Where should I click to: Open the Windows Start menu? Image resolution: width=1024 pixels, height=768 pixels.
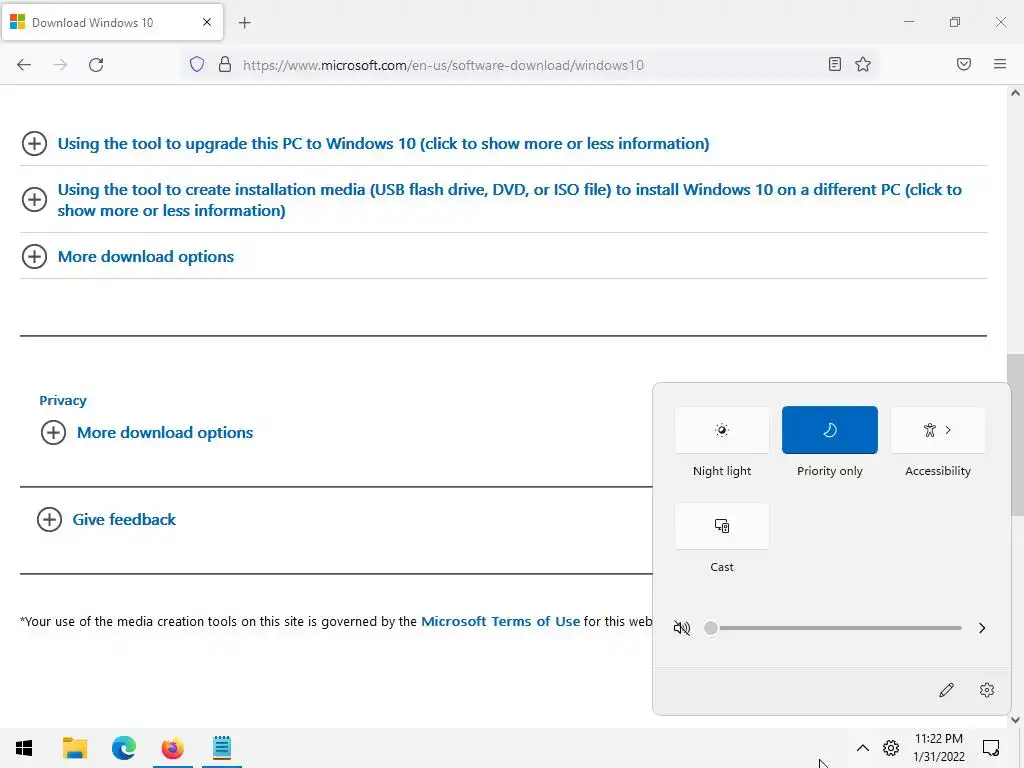pyautogui.click(x=24, y=748)
